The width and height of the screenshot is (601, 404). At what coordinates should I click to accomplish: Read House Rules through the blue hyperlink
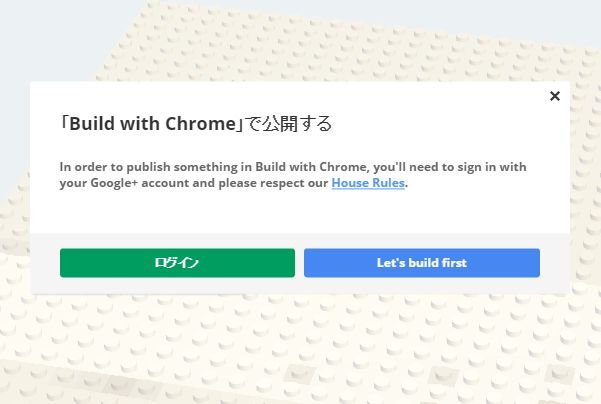368,183
